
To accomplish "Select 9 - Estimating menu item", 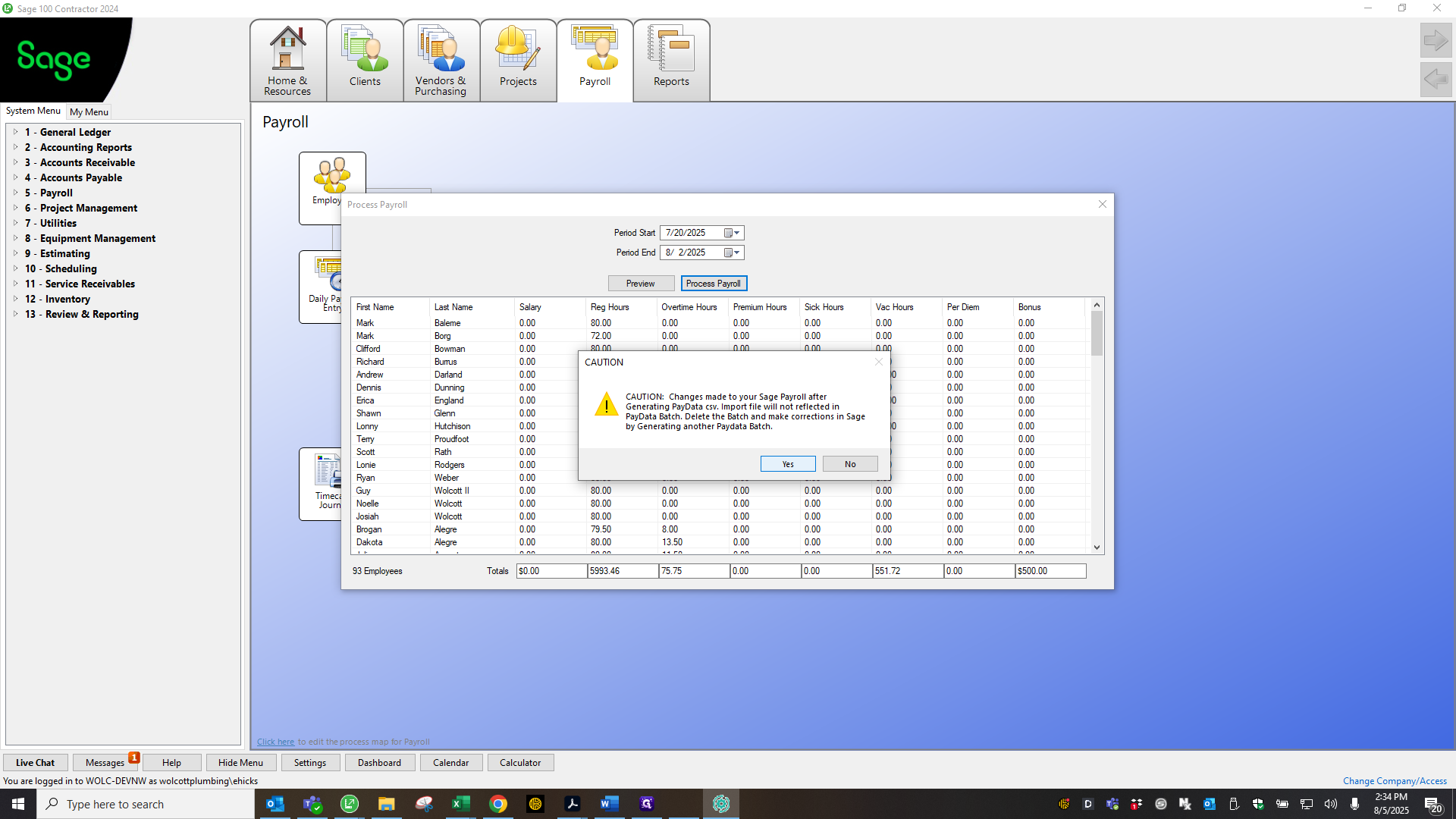I will coord(58,253).
